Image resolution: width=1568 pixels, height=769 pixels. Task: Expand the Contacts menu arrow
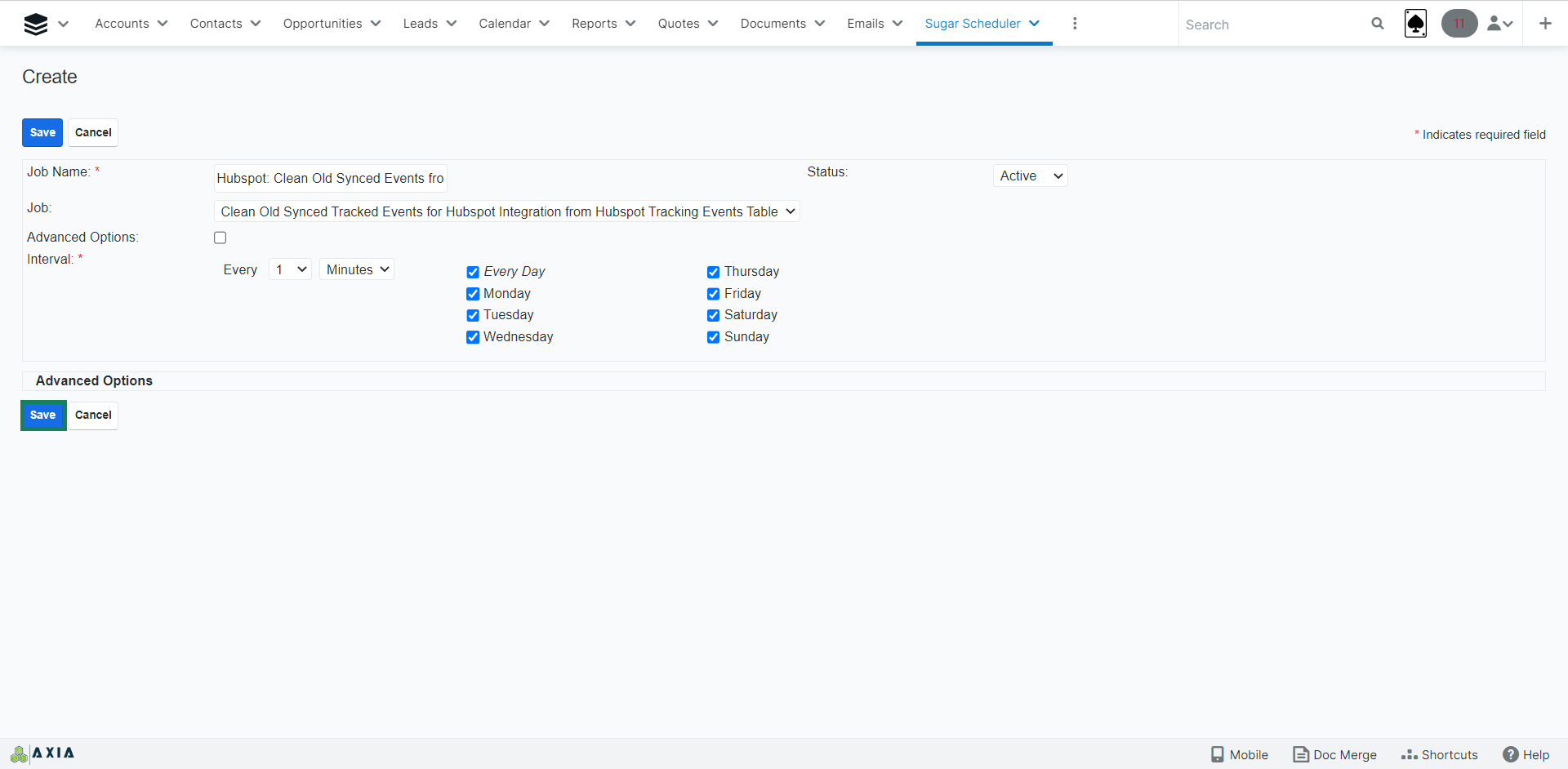point(256,24)
